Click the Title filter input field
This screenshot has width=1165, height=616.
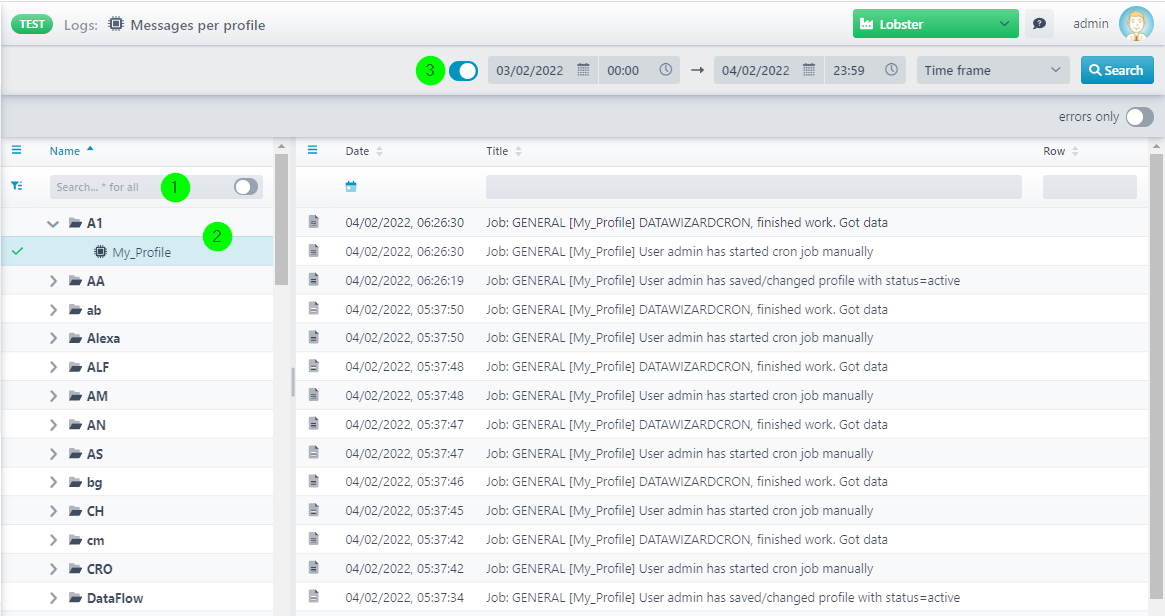point(753,187)
